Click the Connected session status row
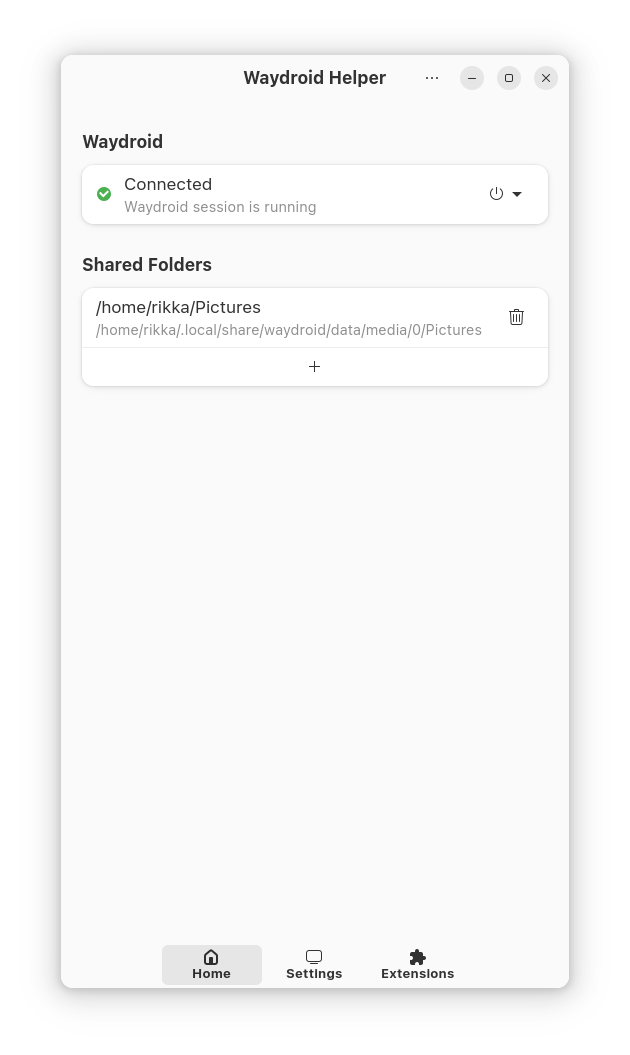 tap(315, 194)
